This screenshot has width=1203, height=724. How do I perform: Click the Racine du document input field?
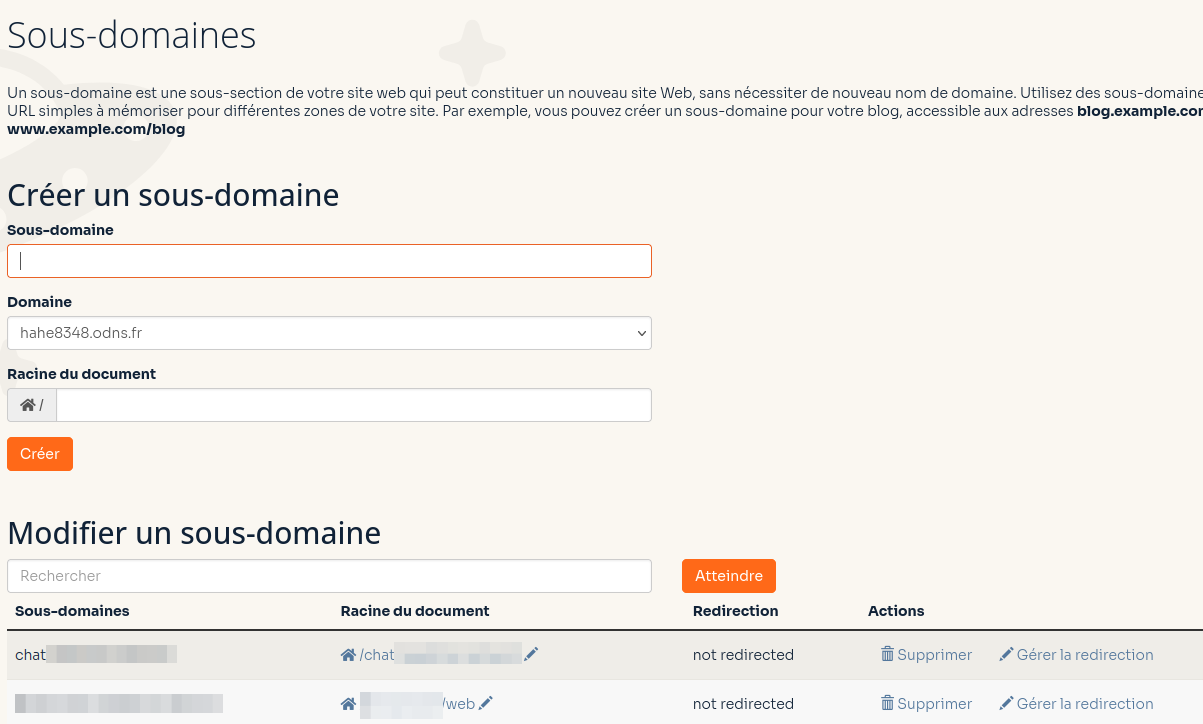pyautogui.click(x=353, y=404)
